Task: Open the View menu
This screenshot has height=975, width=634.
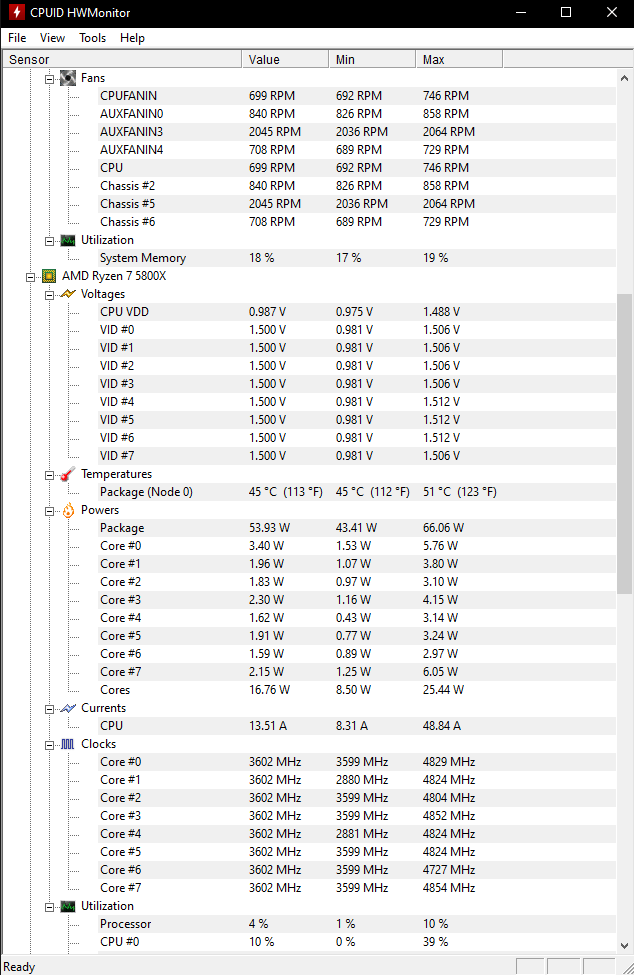Action: (x=52, y=38)
